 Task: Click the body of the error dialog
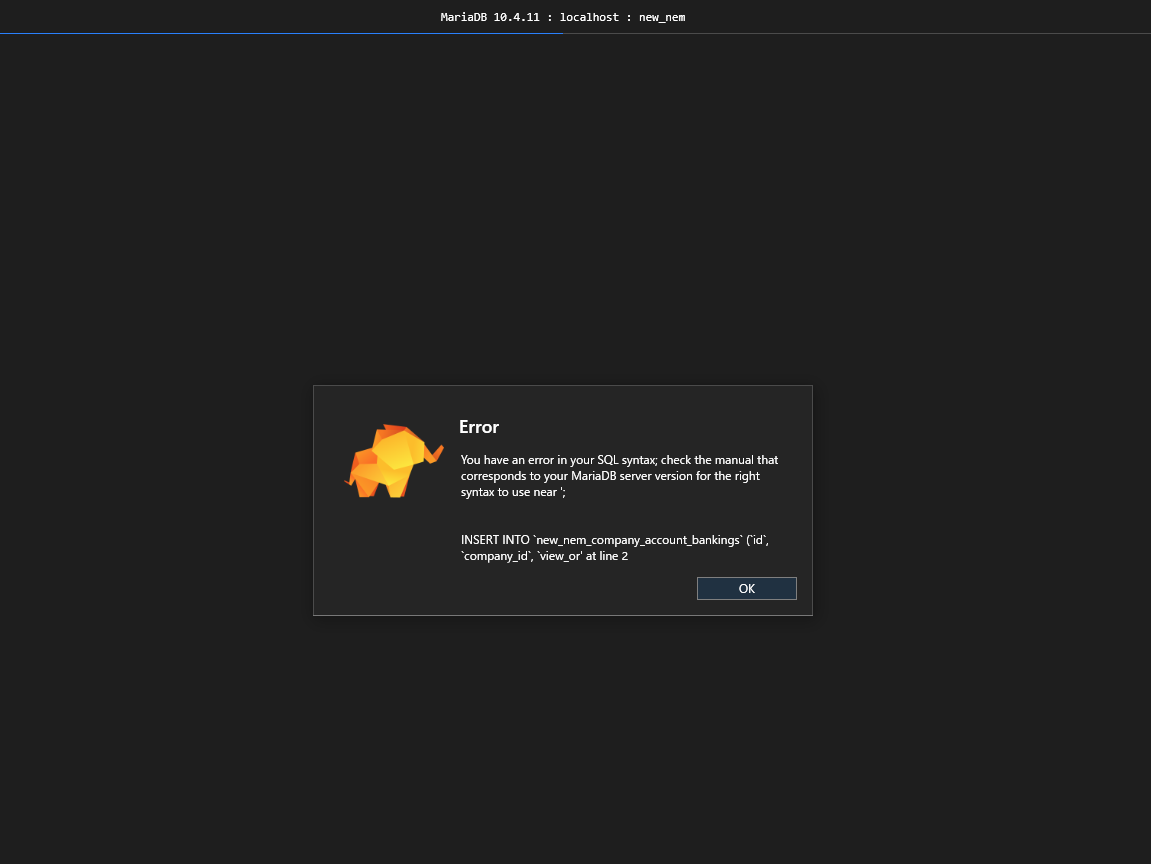click(563, 500)
